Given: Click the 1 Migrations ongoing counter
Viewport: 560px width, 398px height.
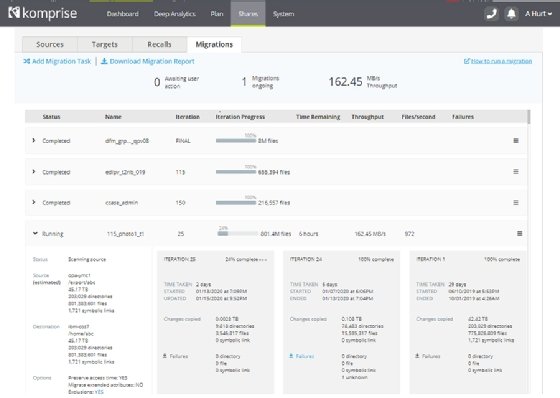Looking at the screenshot, I should pos(261,82).
